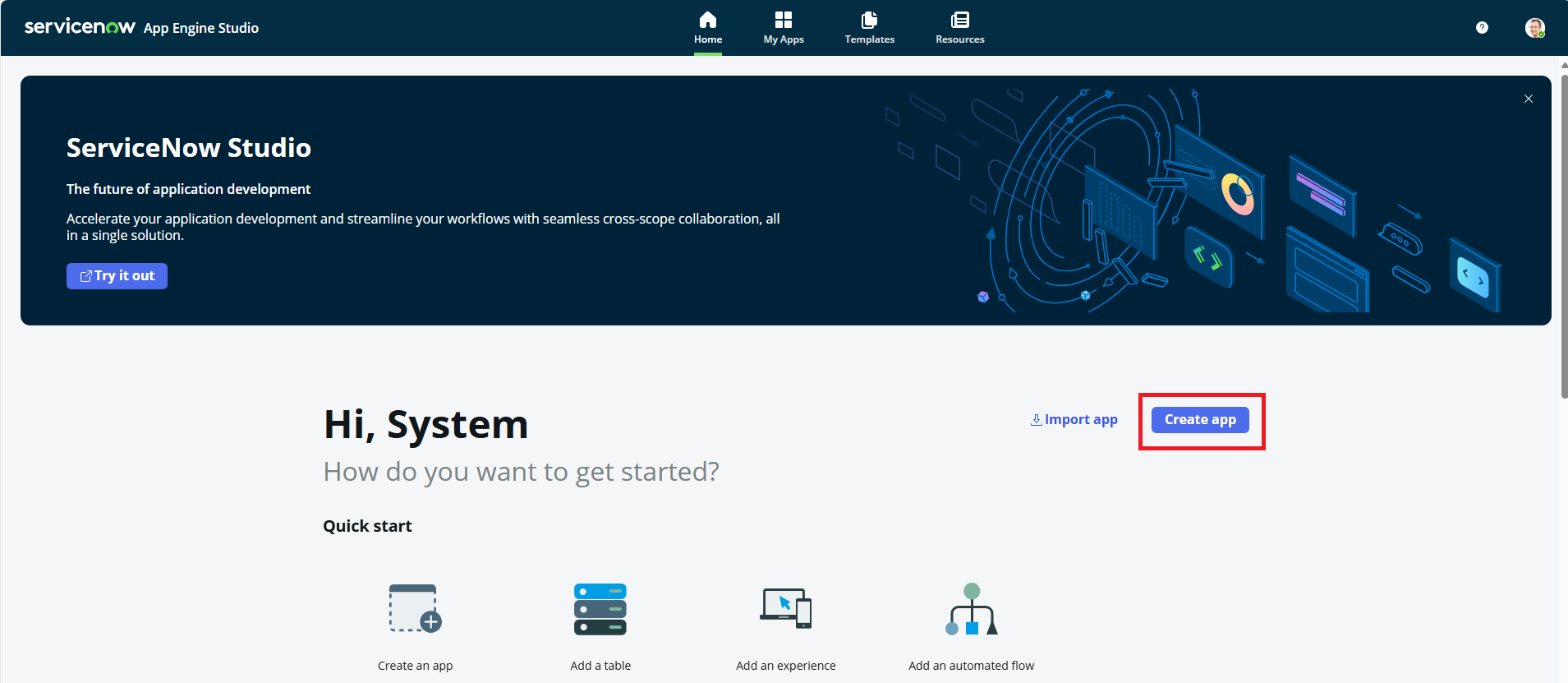Click the blue Create app button
The height and width of the screenshot is (683, 1568).
click(1199, 420)
